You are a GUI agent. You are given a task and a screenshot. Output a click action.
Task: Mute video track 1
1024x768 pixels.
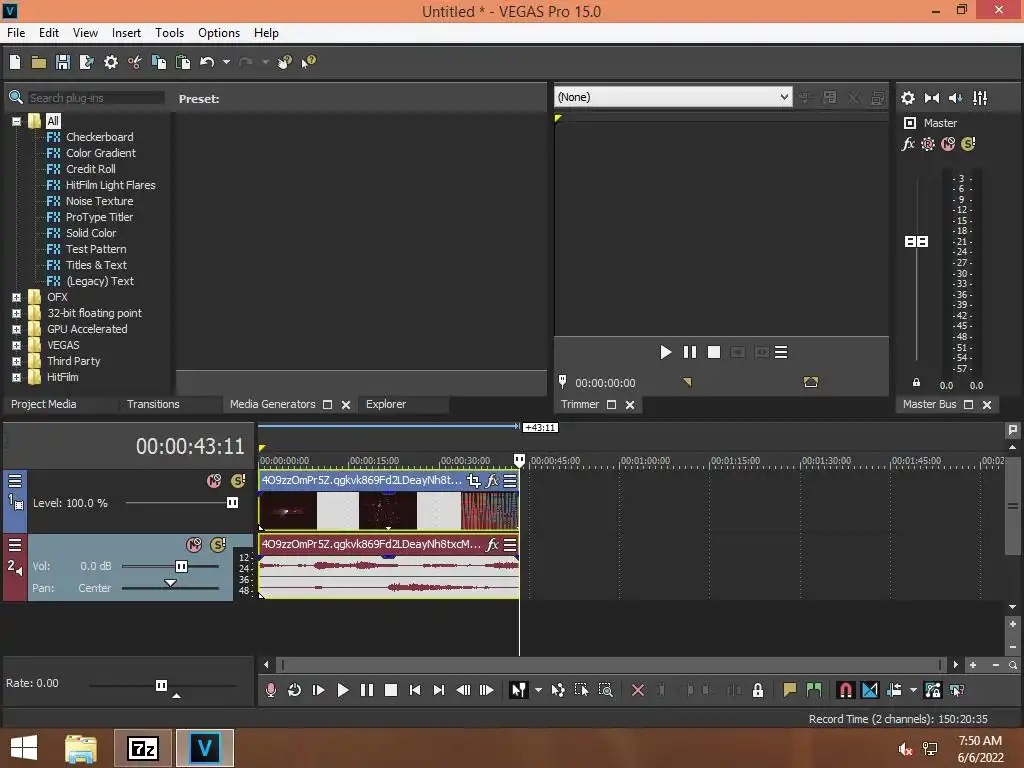214,481
